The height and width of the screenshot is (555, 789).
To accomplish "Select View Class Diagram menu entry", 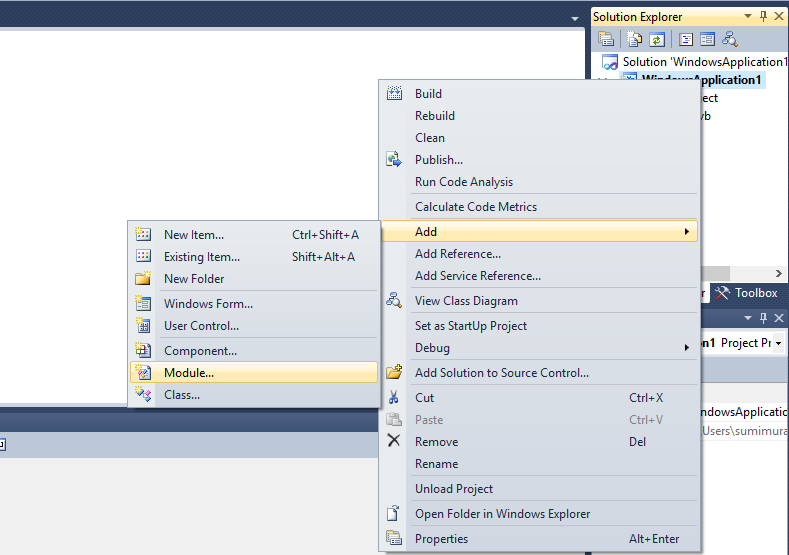I will click(x=539, y=300).
